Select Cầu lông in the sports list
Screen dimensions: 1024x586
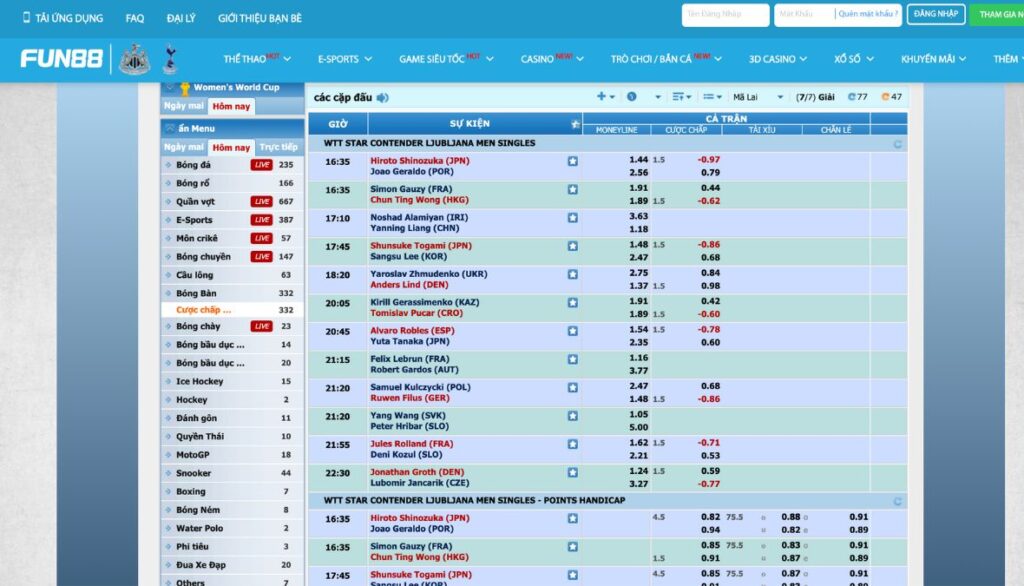point(232,275)
